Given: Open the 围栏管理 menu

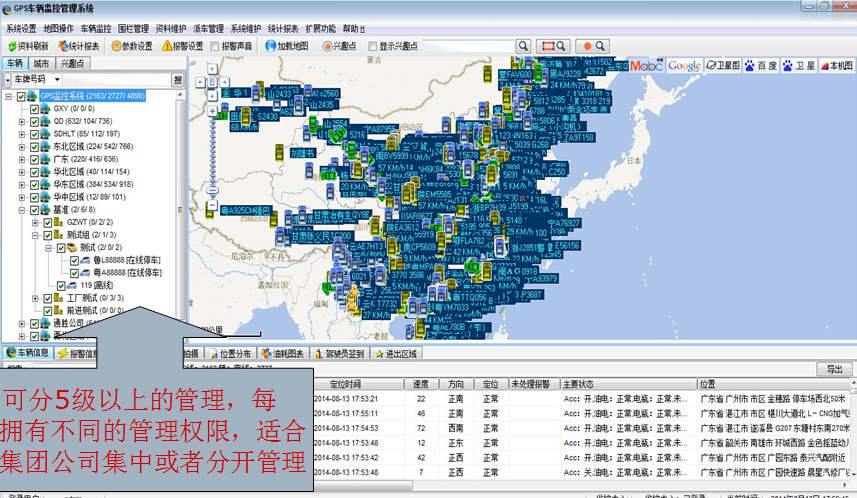Looking at the screenshot, I should (x=135, y=29).
